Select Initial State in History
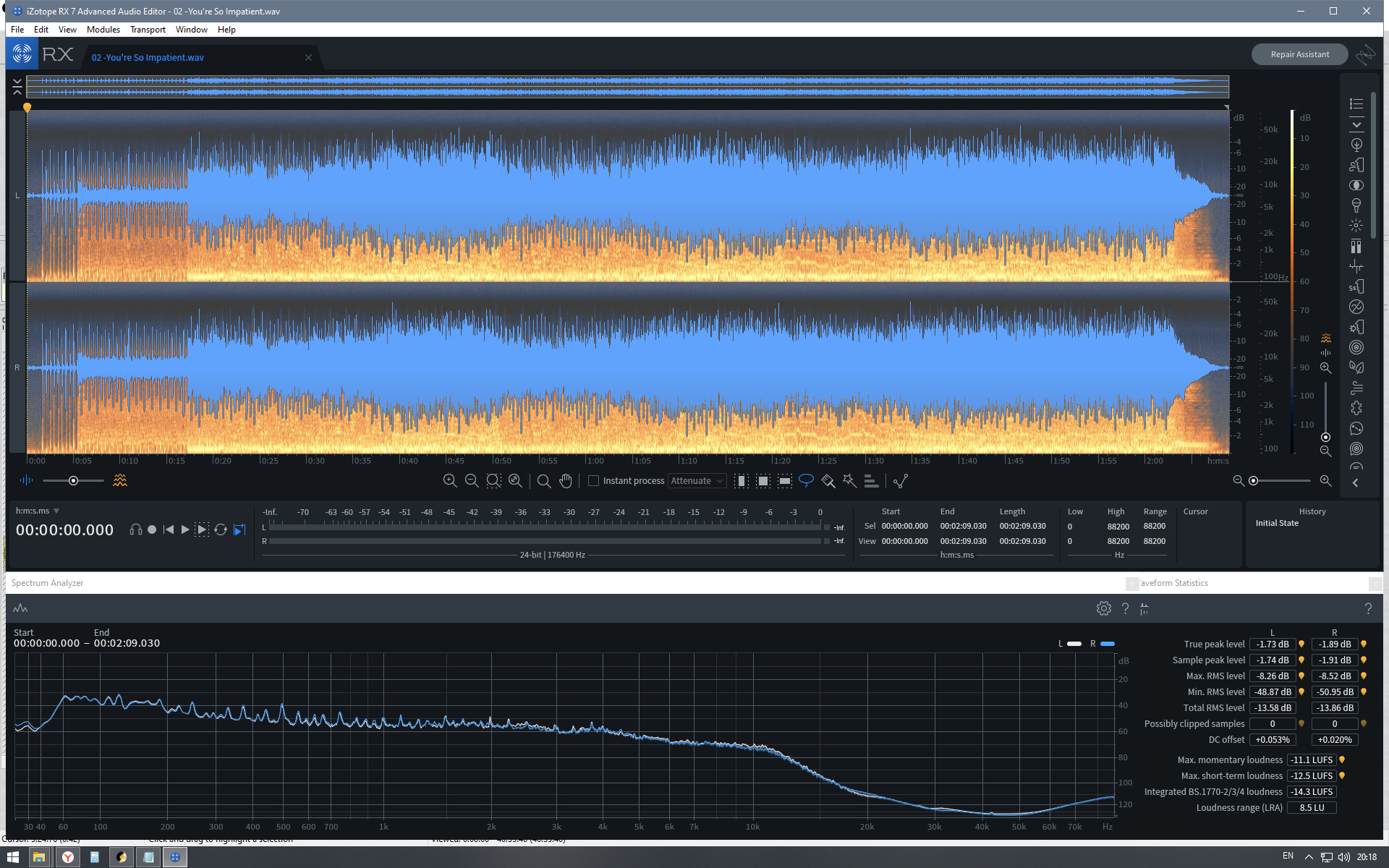Viewport: 1389px width, 868px height. point(1277,523)
